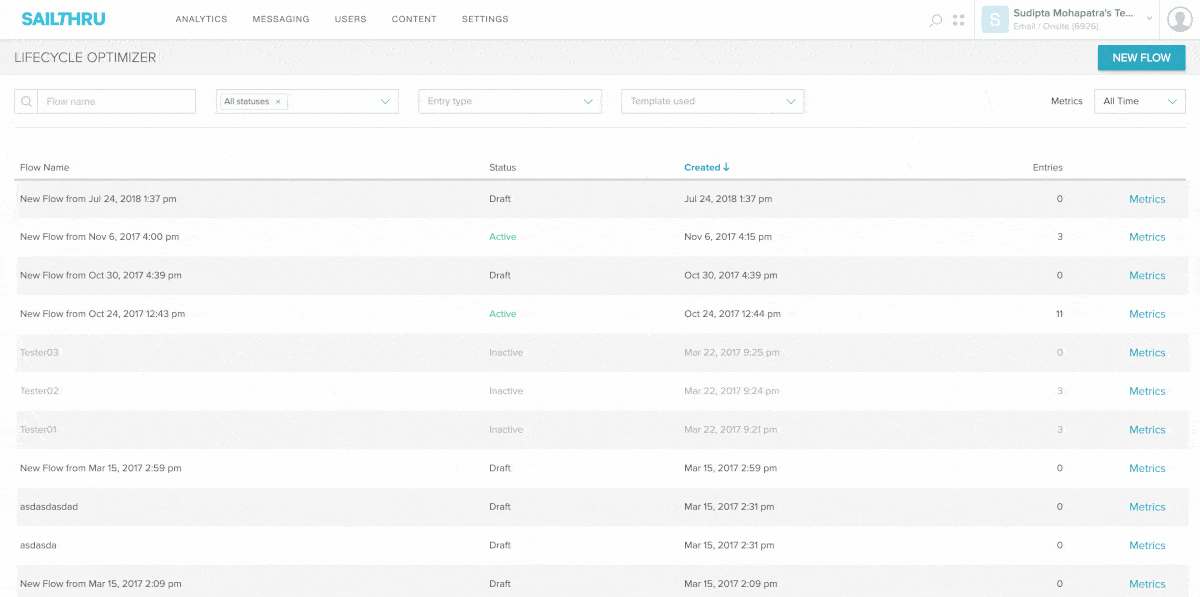Screen dimensions: 1200x597
Task: Click entries count 11
Action: [1059, 314]
